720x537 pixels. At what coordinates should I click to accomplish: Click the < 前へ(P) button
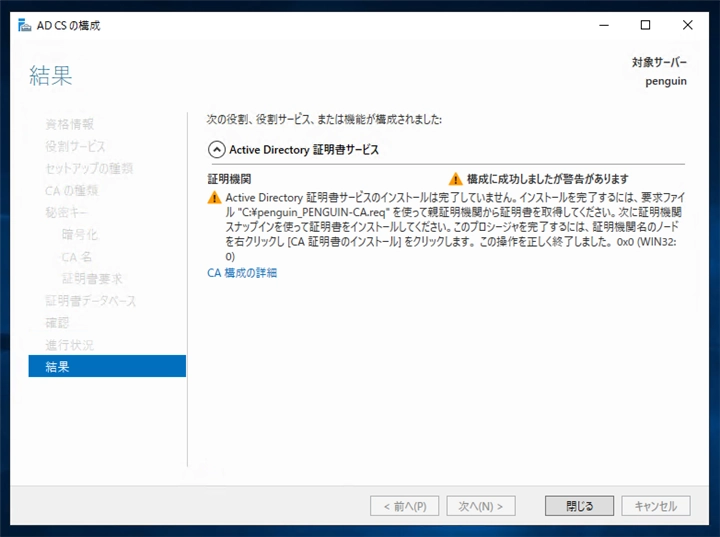(x=405, y=506)
